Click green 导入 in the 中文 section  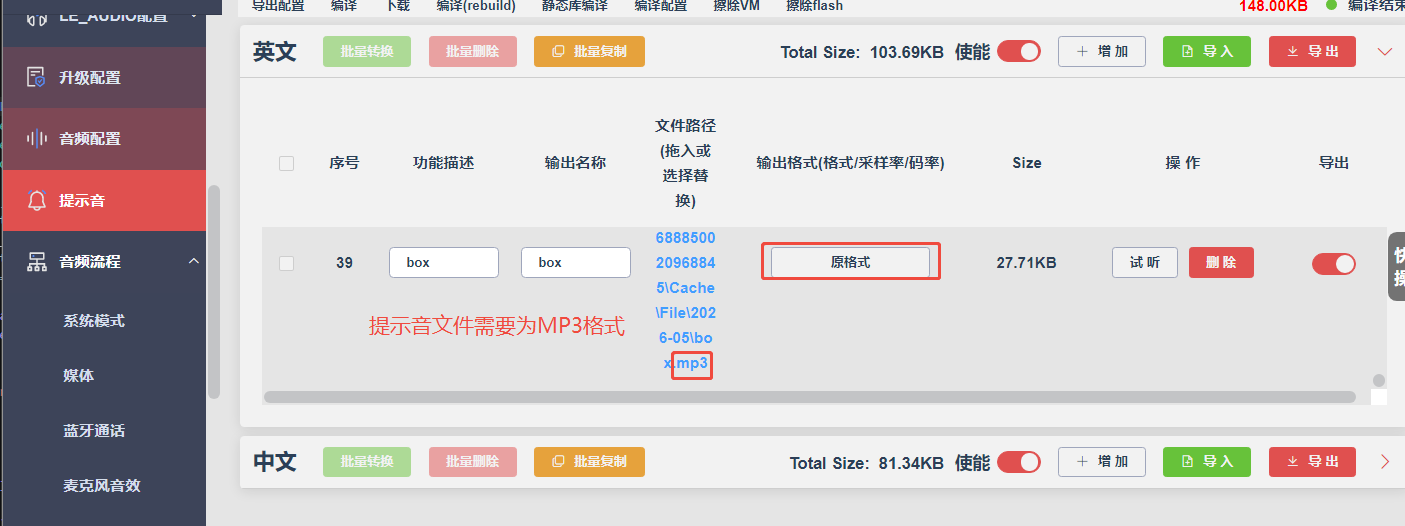click(1207, 462)
